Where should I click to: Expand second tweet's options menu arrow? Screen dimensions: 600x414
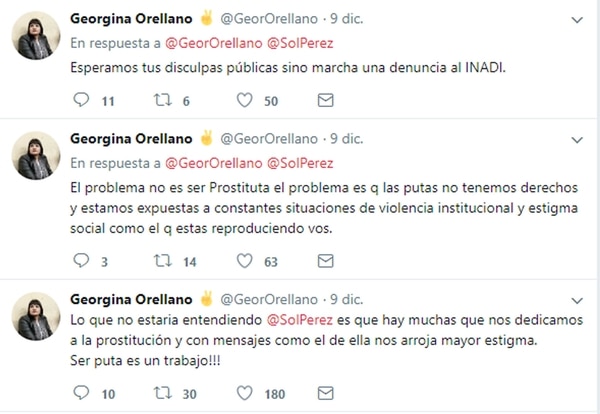(576, 139)
